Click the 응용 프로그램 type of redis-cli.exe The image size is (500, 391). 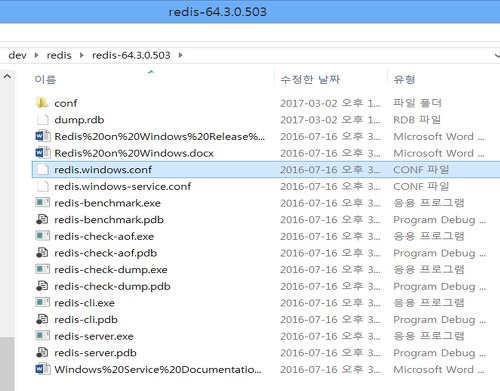tap(429, 303)
